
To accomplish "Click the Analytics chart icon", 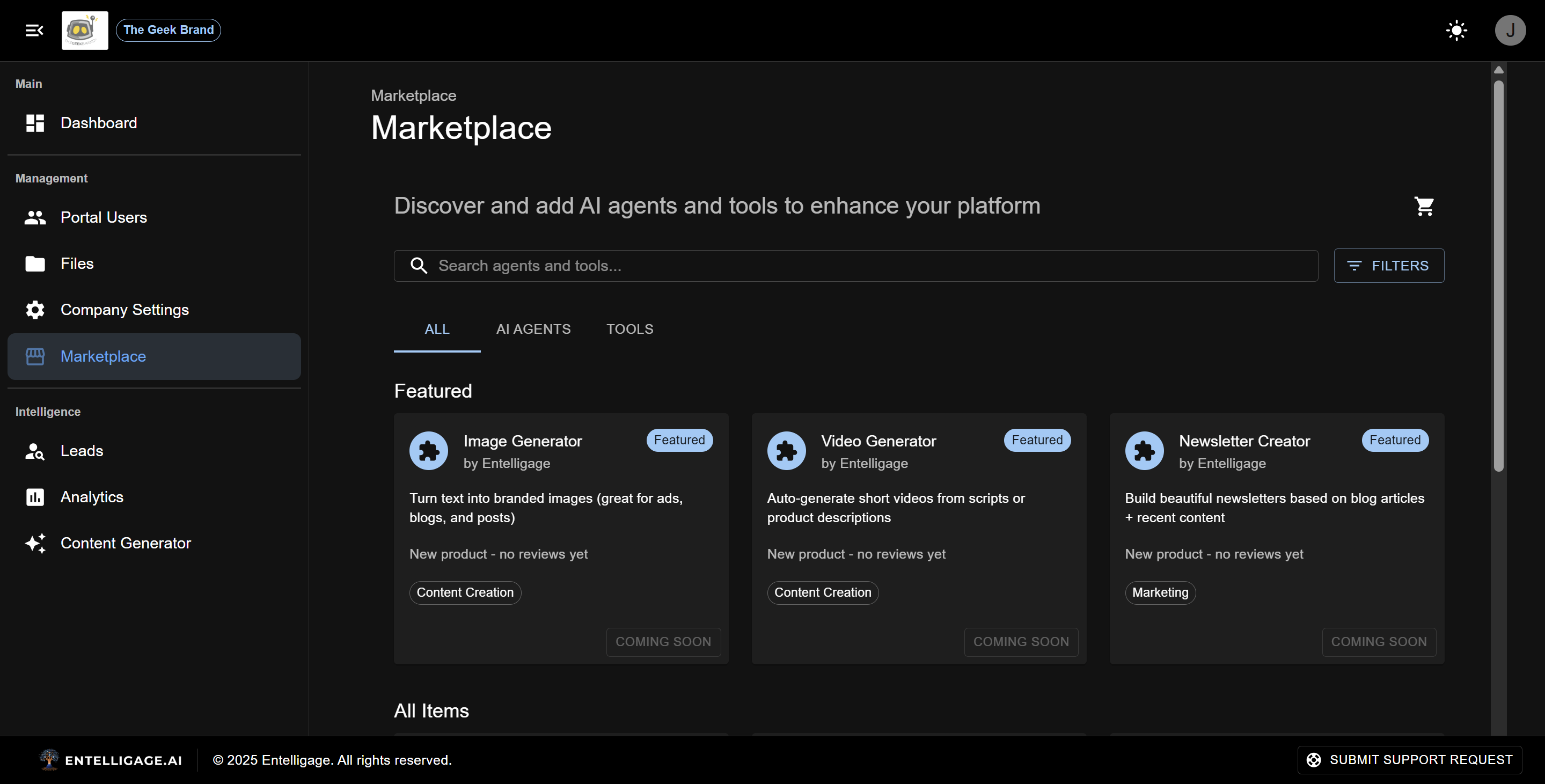I will pyautogui.click(x=35, y=497).
